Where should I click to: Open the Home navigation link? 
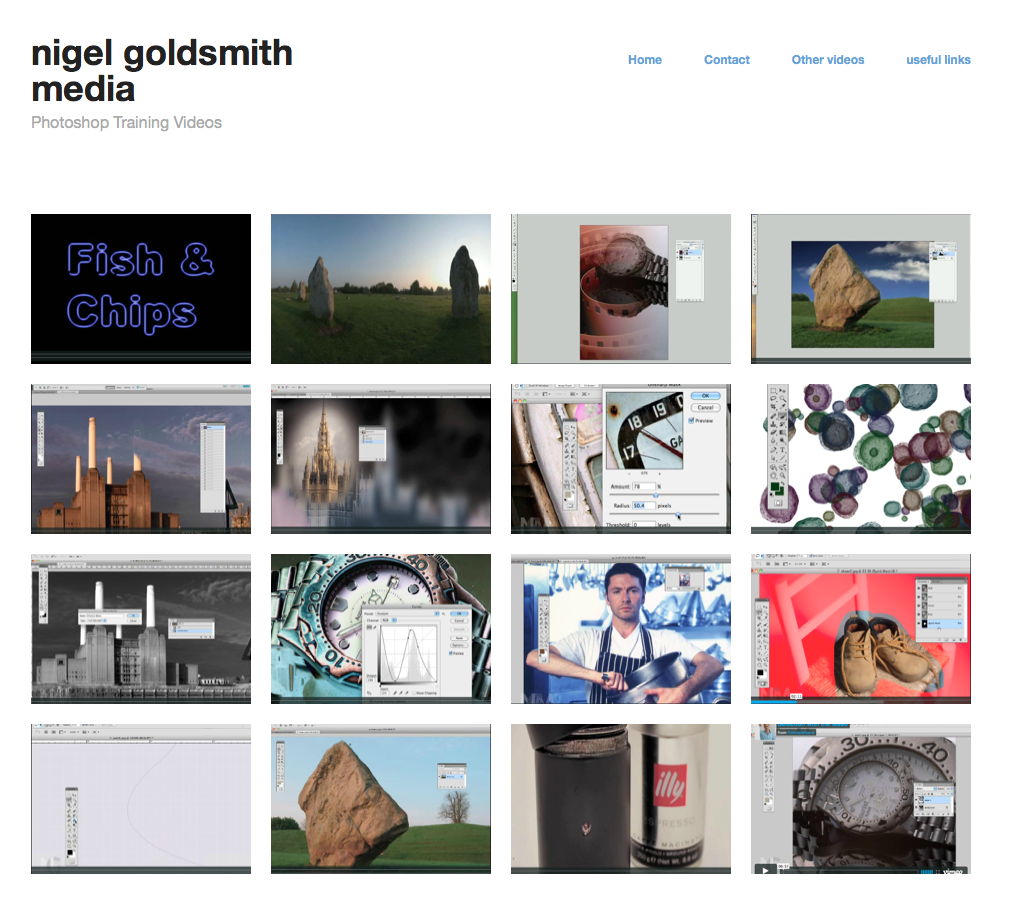click(x=644, y=59)
